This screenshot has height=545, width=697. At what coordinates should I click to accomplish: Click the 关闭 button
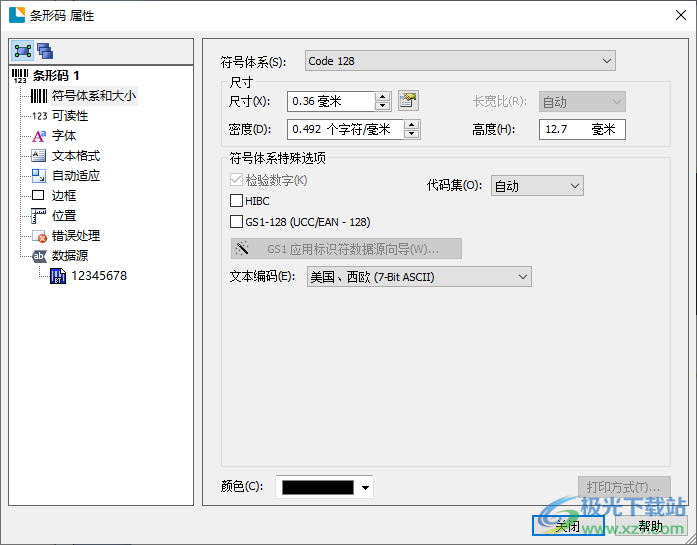click(x=568, y=526)
